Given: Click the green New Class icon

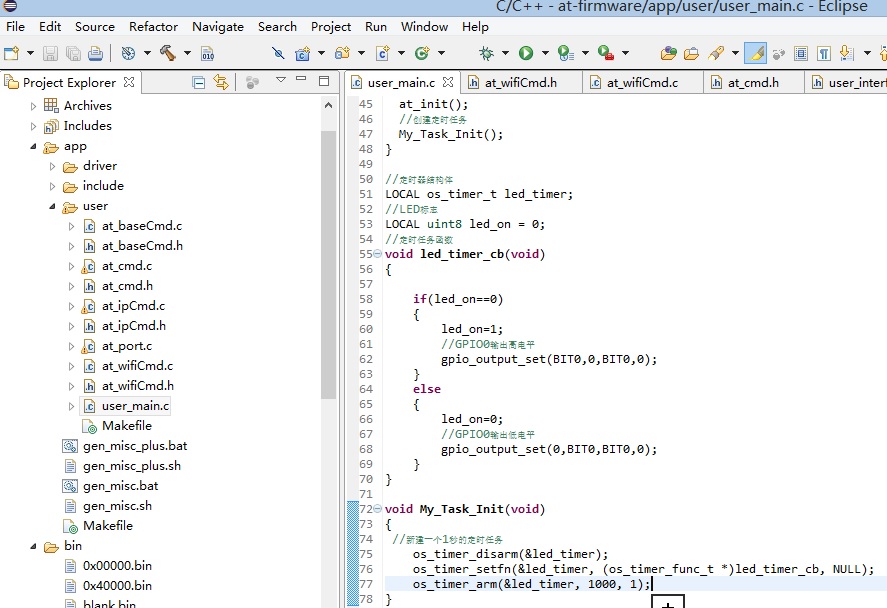Looking at the screenshot, I should (x=422, y=53).
